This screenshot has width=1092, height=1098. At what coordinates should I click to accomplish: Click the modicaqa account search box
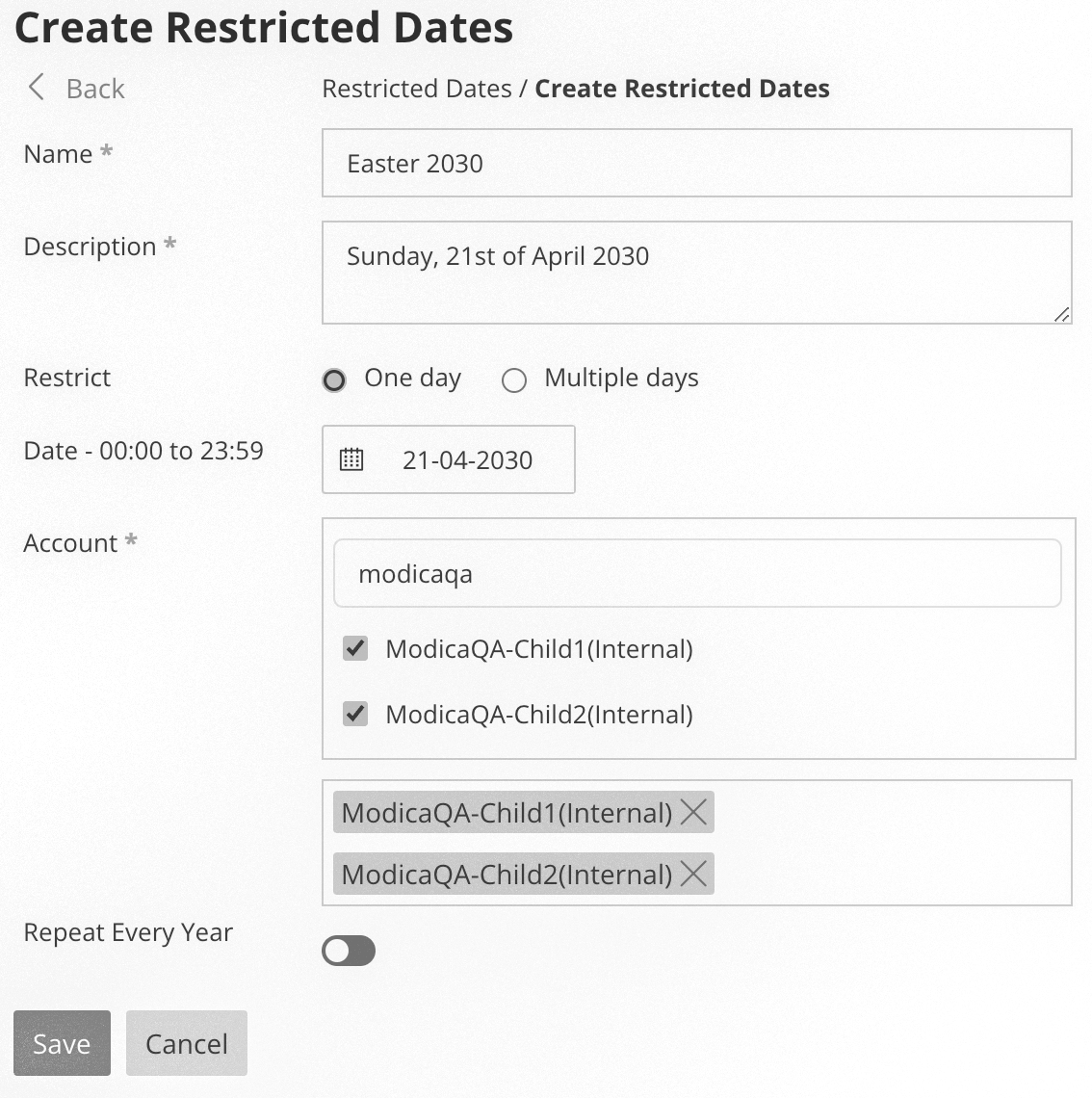pos(697,573)
